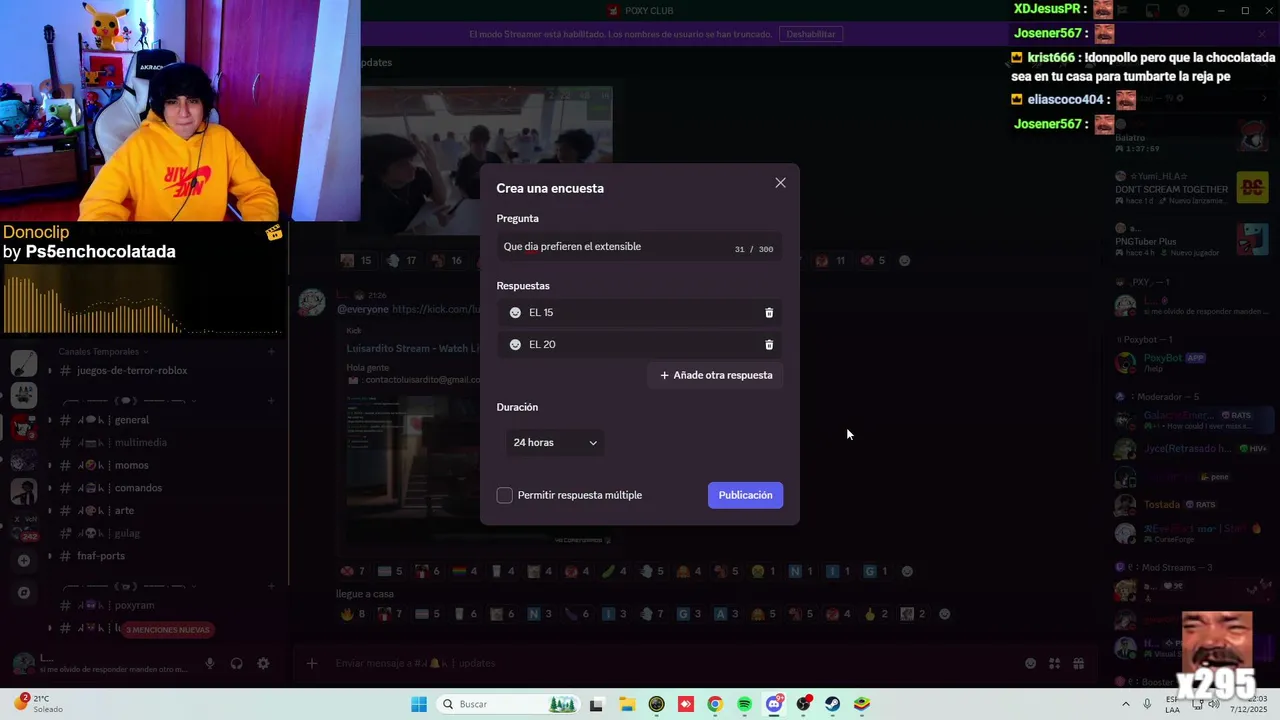Open the 24 horas duration dropdown

[x=555, y=442]
